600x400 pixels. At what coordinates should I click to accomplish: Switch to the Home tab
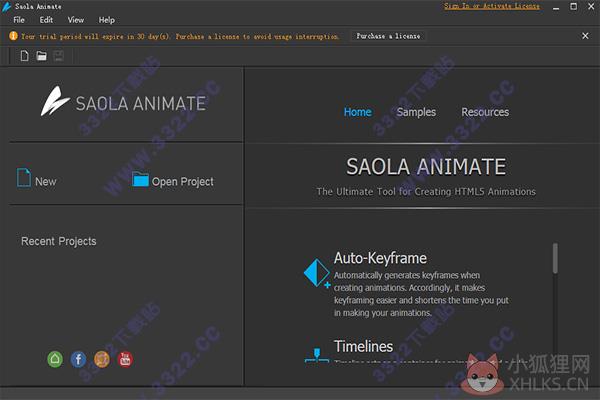click(357, 112)
